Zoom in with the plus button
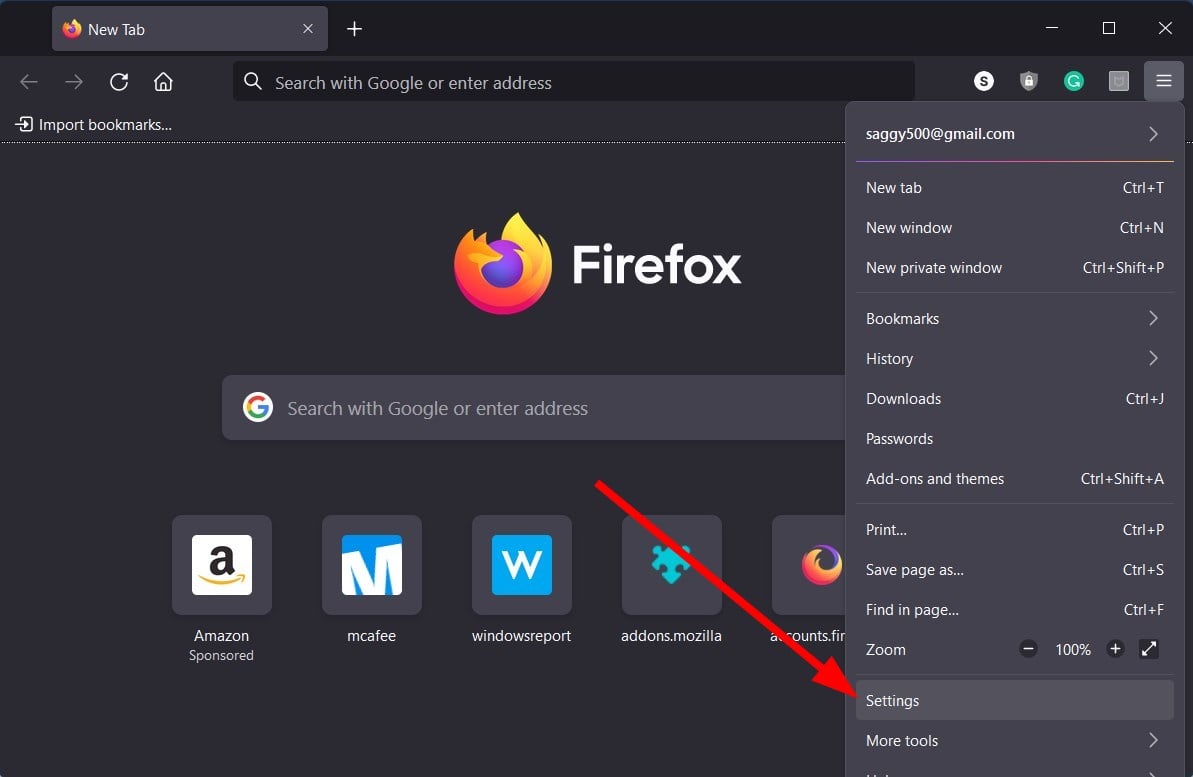Viewport: 1193px width, 777px height. [1115, 649]
